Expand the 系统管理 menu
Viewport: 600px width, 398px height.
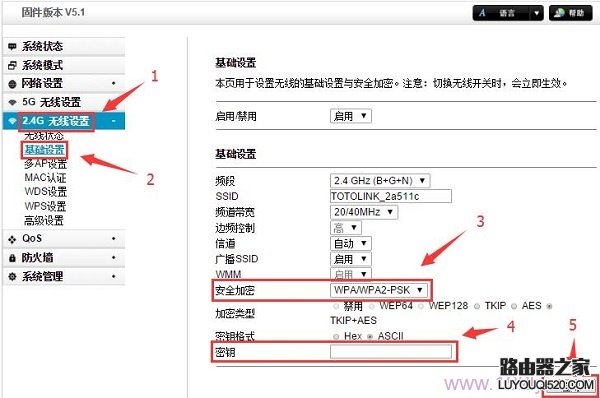coord(64,276)
